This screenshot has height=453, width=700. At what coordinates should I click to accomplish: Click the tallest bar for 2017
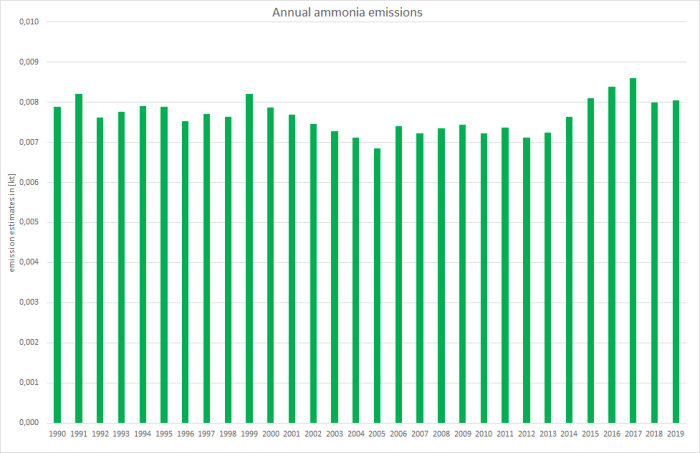coord(633,250)
